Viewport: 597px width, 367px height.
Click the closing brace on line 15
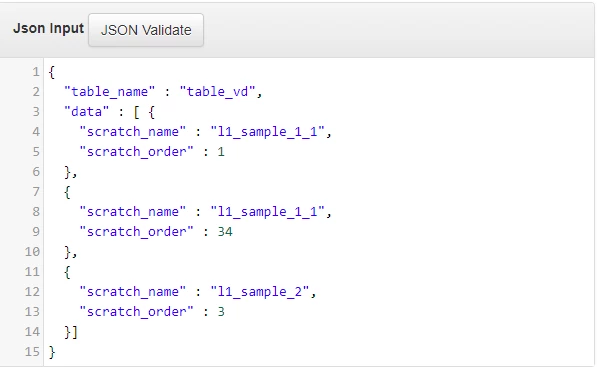coord(52,352)
